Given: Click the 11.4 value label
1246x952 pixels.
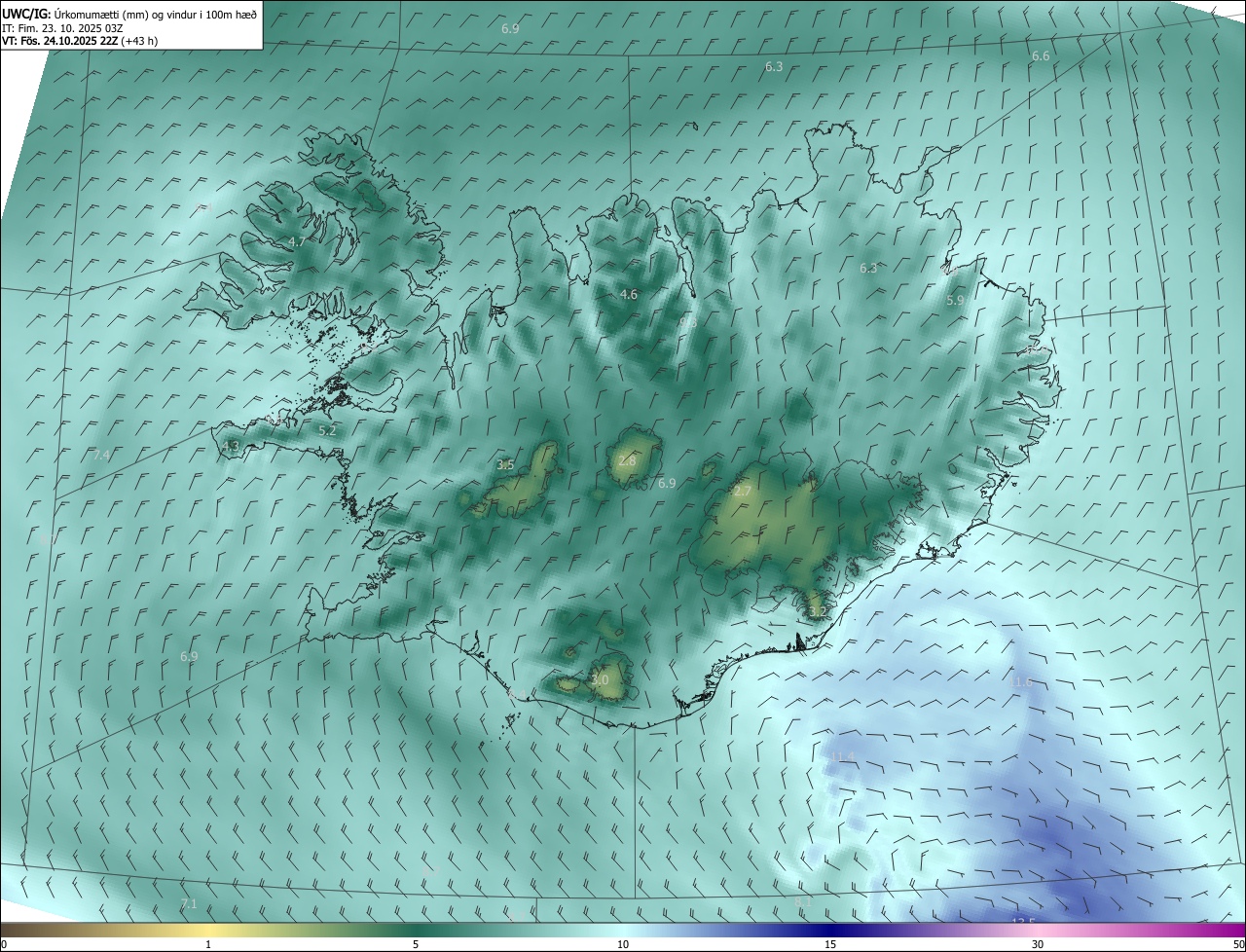Looking at the screenshot, I should coord(842,756).
